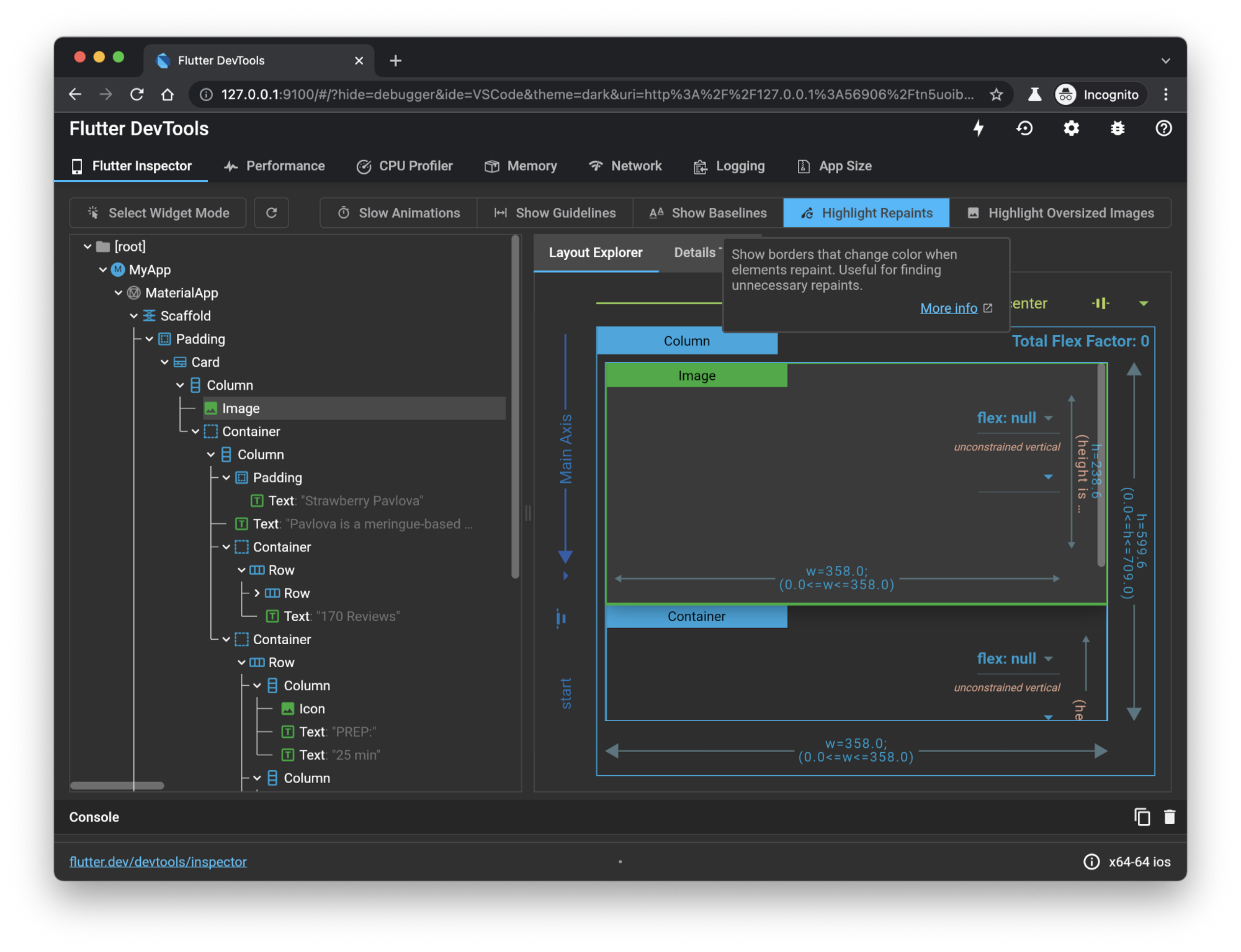Click flutter.dev/devtools/inspector link
Image resolution: width=1241 pixels, height=952 pixels.
click(x=157, y=859)
